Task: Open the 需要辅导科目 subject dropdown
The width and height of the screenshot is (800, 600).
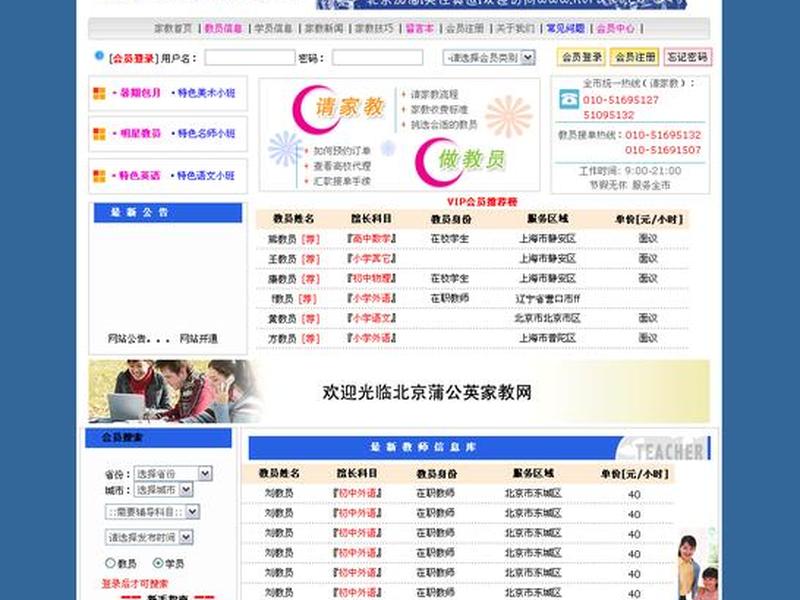Action: [152, 512]
